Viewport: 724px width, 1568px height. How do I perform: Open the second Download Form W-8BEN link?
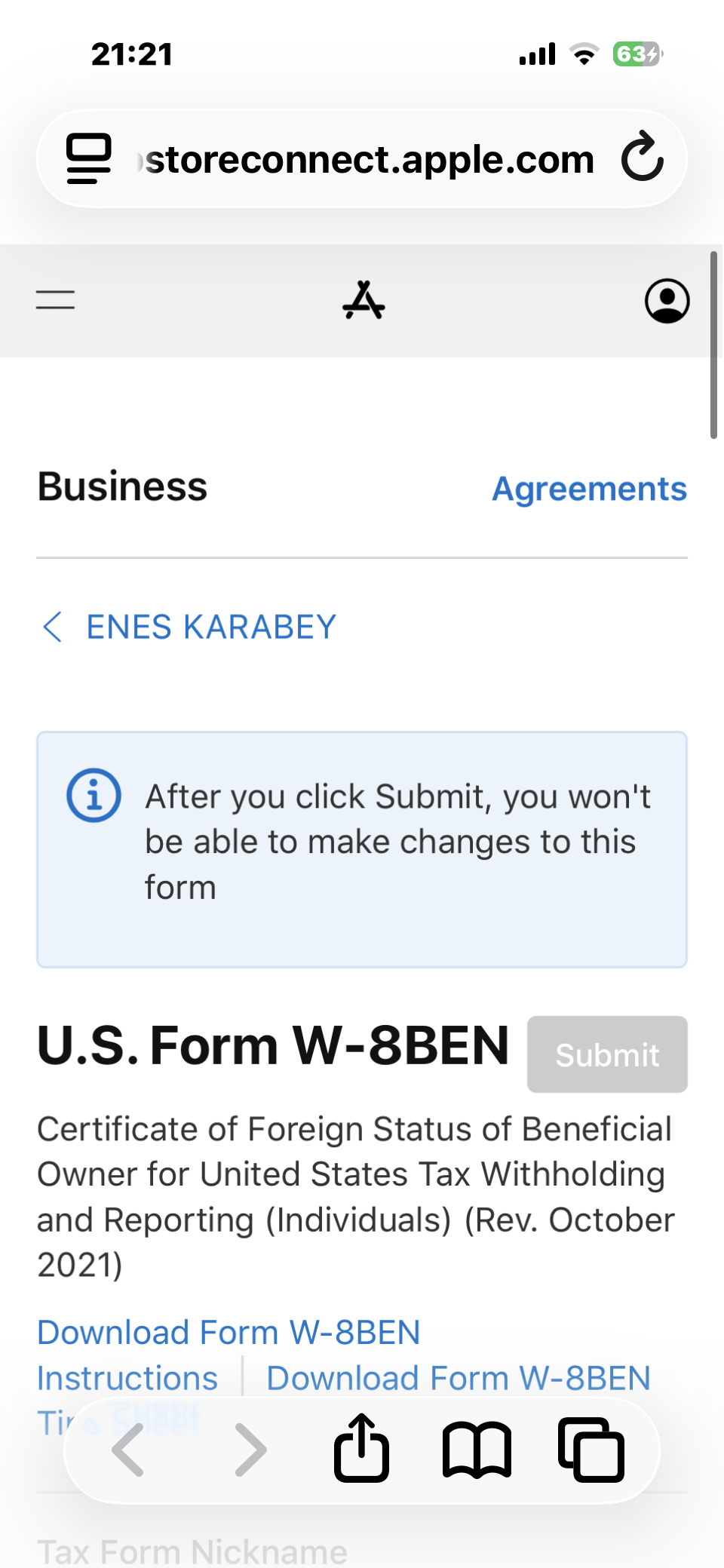tap(459, 1378)
